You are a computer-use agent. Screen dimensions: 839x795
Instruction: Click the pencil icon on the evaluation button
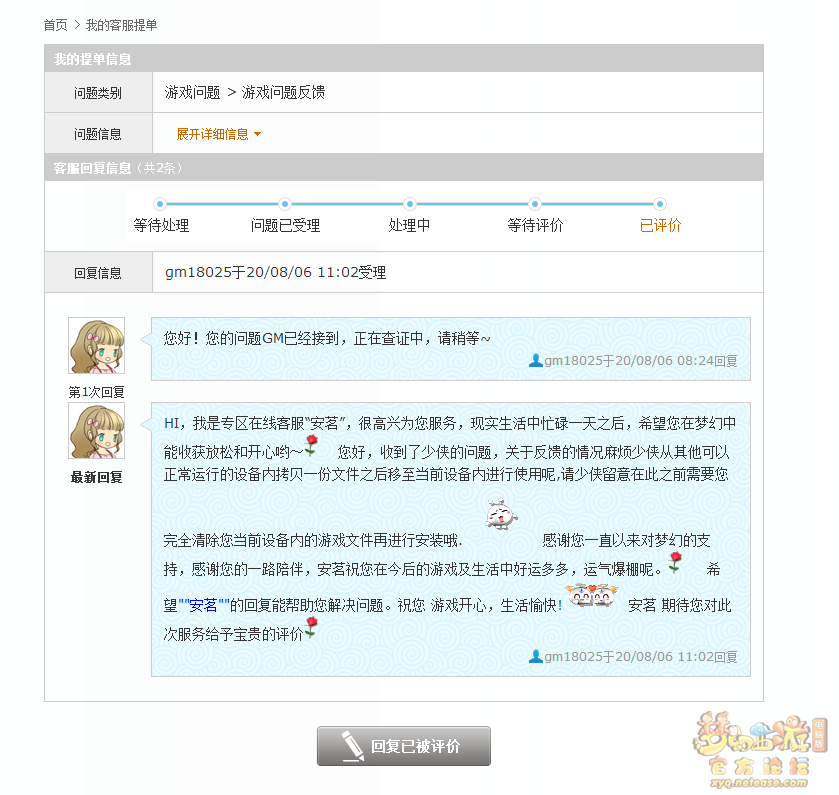[352, 745]
